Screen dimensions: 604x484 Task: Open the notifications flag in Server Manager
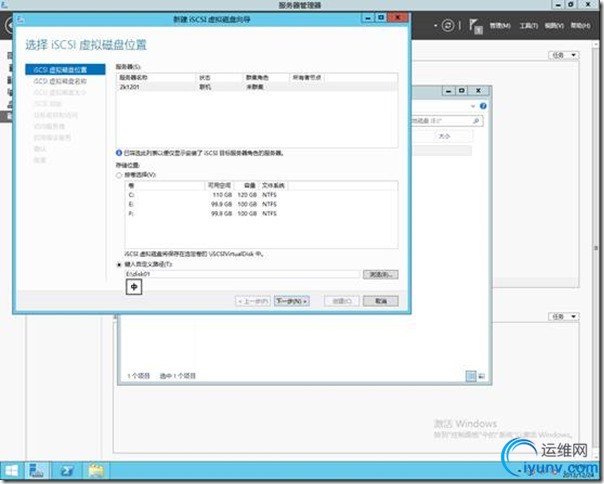tap(476, 26)
